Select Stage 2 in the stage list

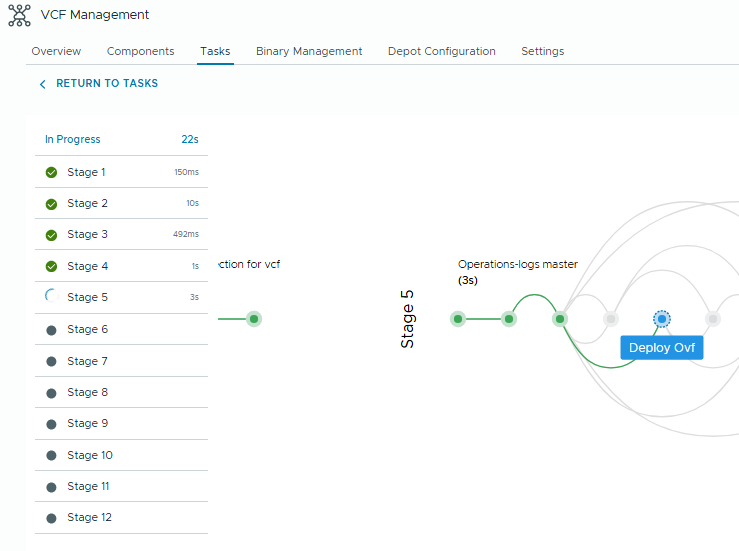point(88,203)
